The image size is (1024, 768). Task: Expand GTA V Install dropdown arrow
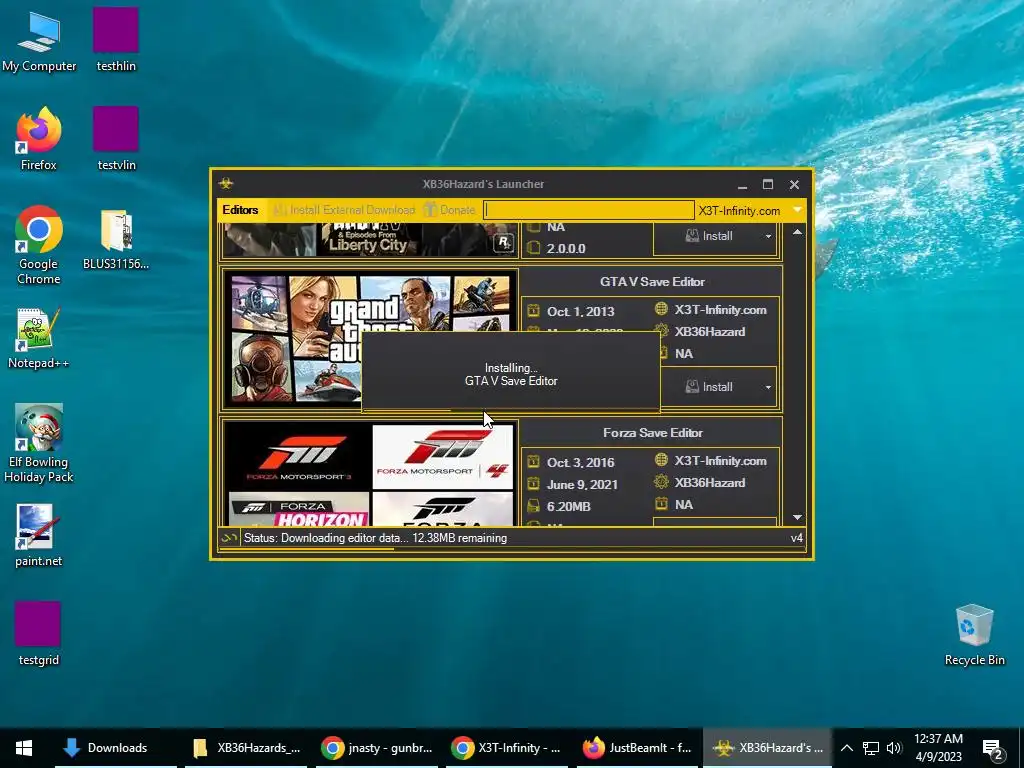pos(768,387)
